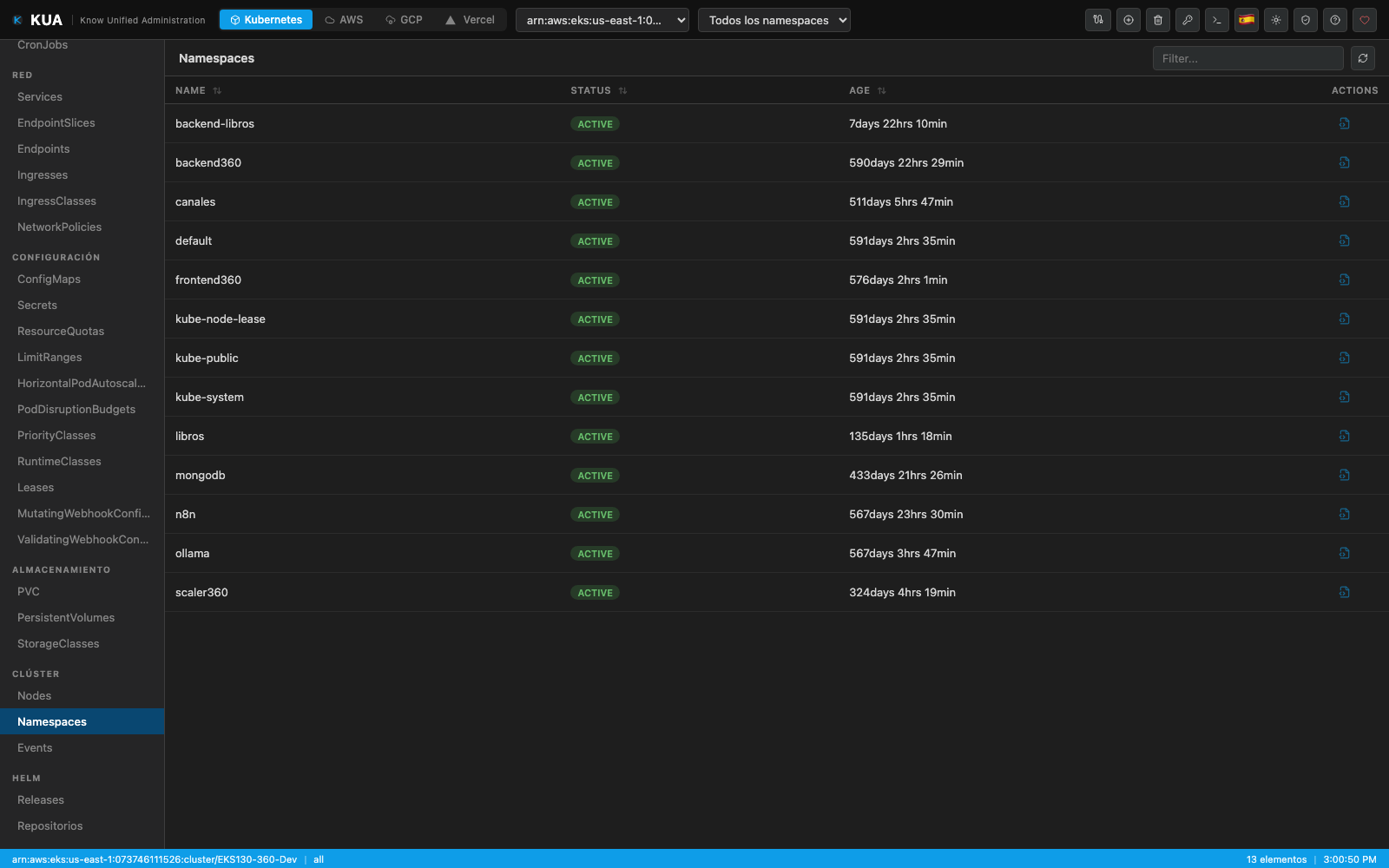The width and height of the screenshot is (1389, 868).
Task: Open the key credentials icon
Action: pos(1187,20)
